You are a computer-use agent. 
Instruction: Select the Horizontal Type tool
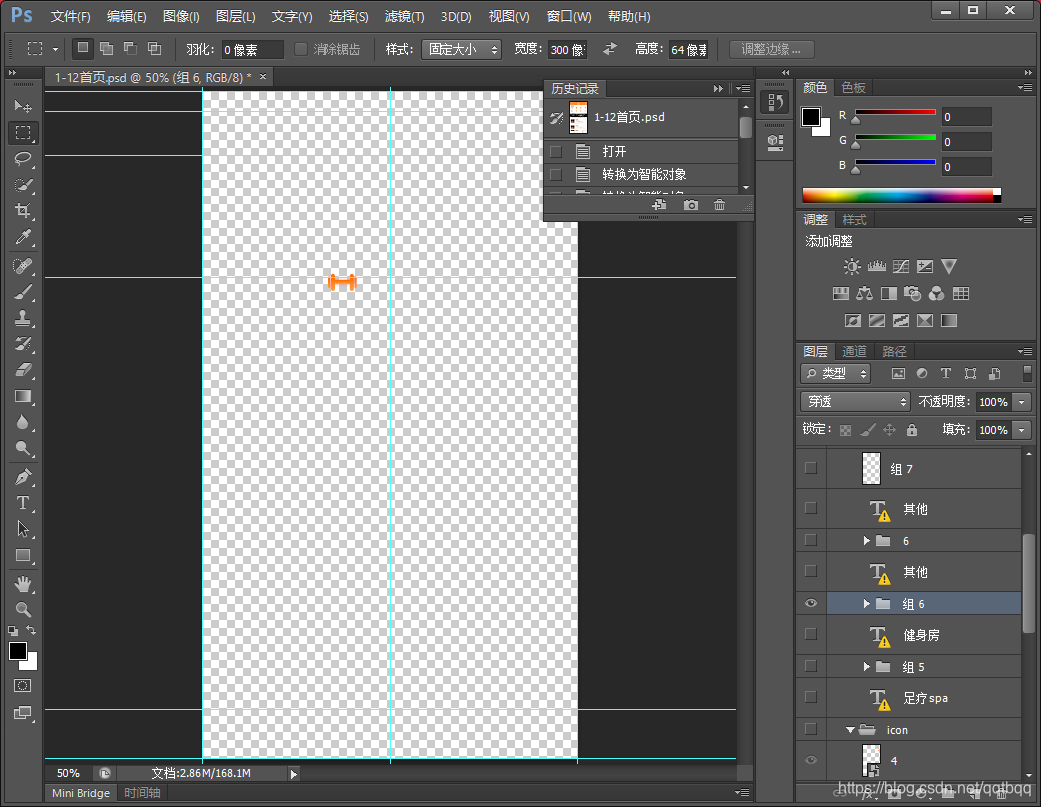click(x=23, y=503)
